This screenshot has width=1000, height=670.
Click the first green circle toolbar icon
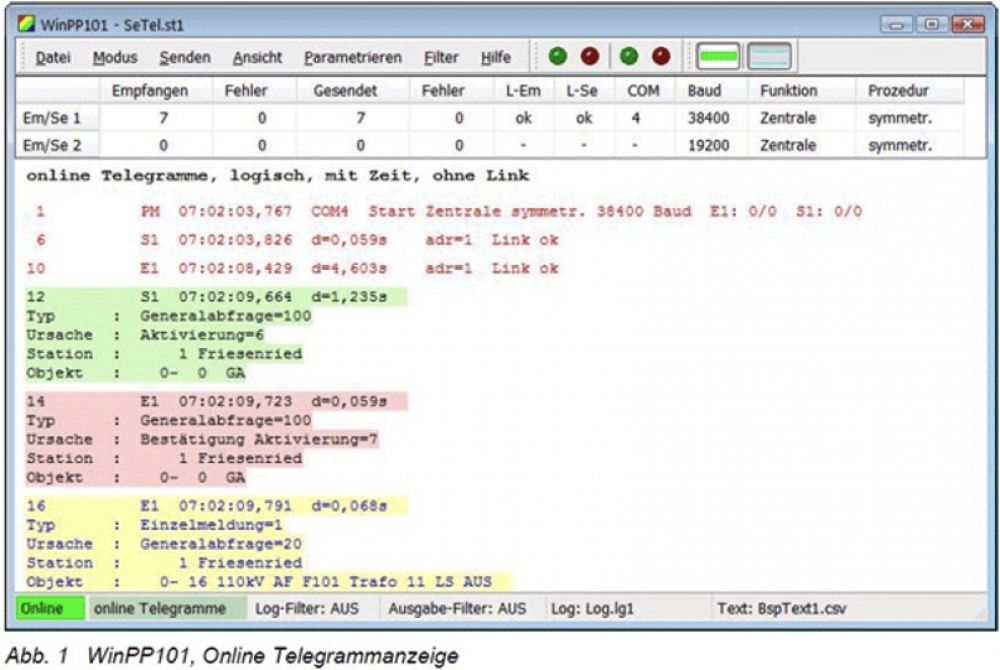coord(558,58)
